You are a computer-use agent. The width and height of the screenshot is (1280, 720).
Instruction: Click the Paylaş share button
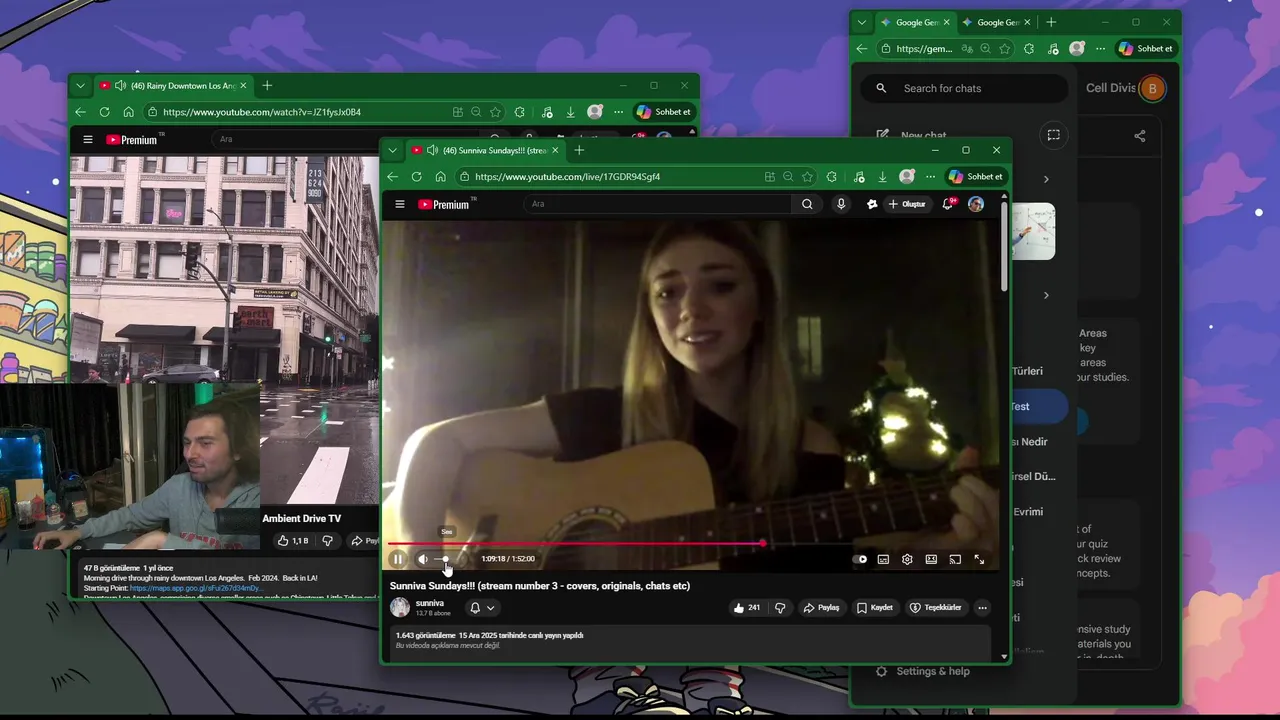[821, 607]
